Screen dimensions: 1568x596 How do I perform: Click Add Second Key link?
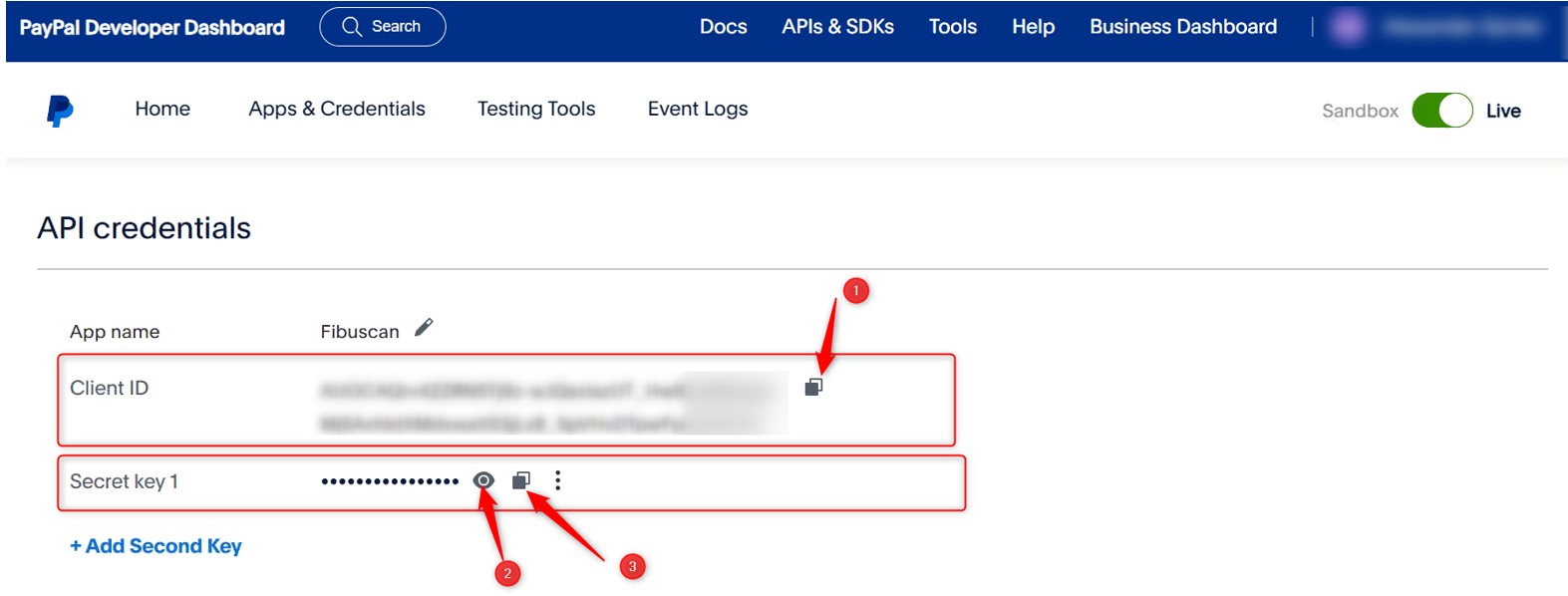point(156,546)
